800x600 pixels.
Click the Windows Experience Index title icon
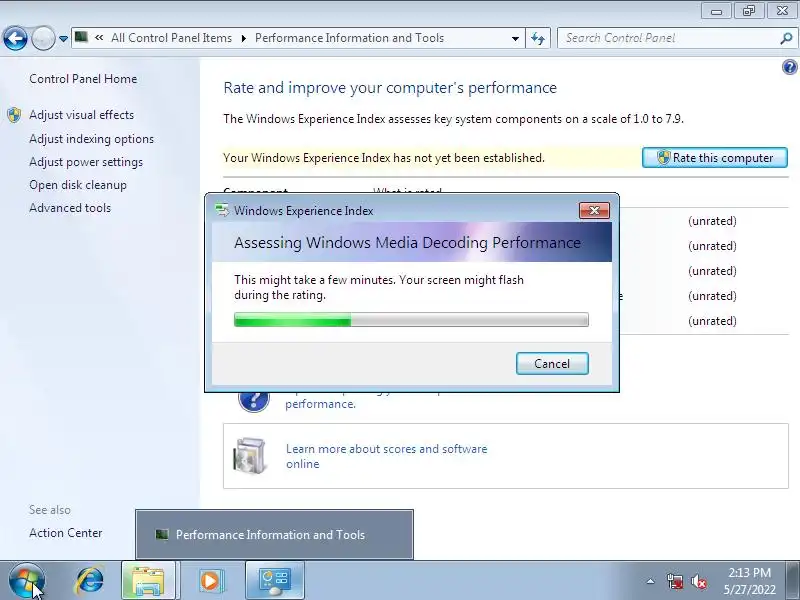[x=222, y=210]
